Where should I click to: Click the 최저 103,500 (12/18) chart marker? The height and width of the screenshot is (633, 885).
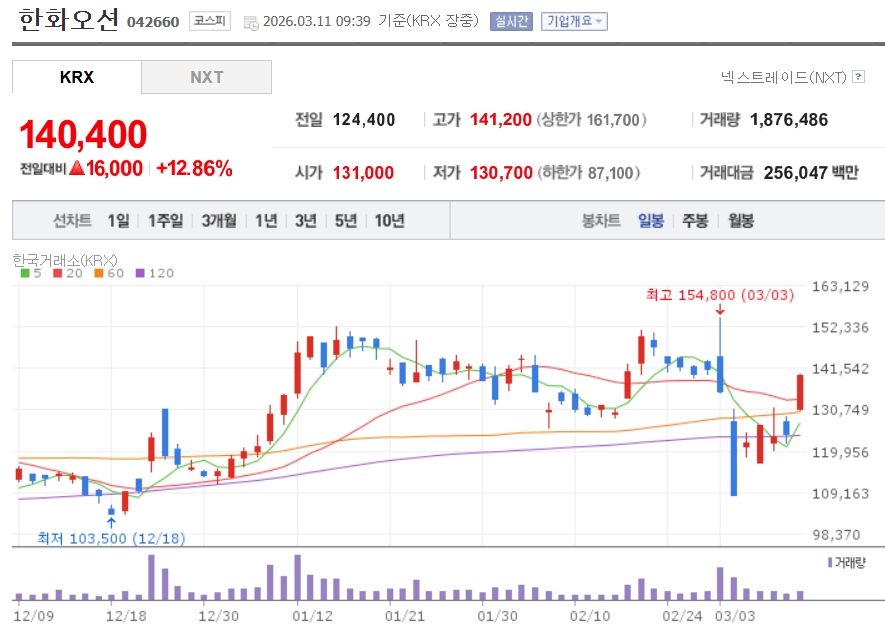111,538
